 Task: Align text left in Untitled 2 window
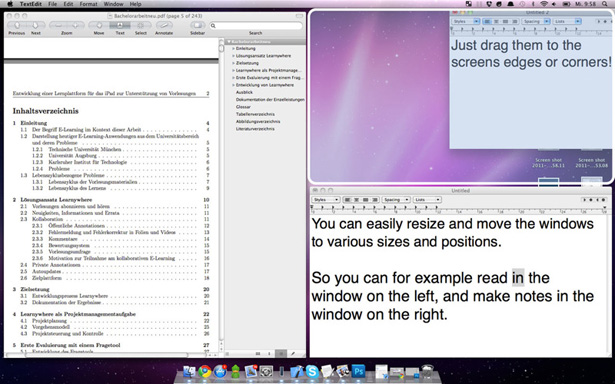(487, 21)
